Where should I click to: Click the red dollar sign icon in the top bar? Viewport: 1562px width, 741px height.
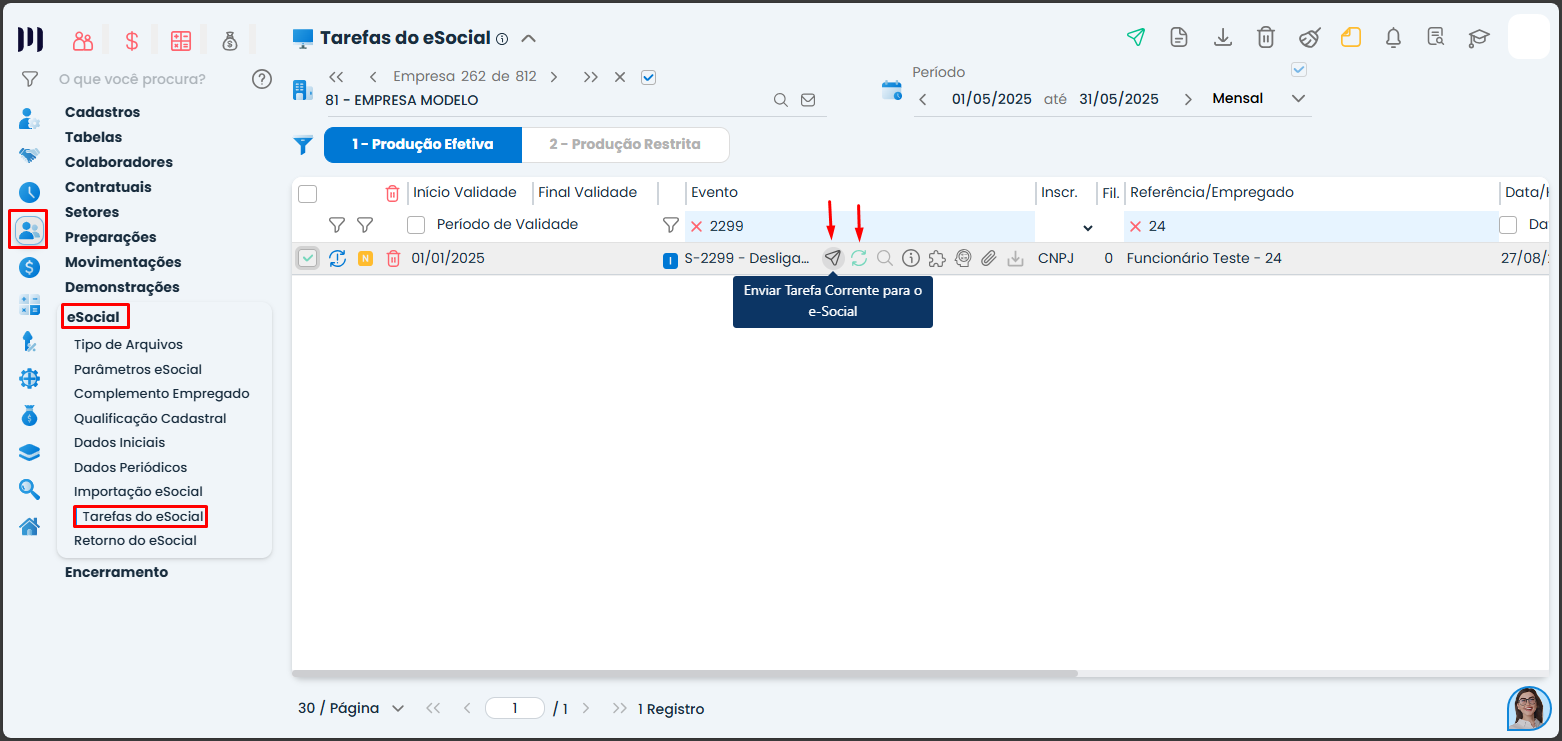click(x=132, y=41)
